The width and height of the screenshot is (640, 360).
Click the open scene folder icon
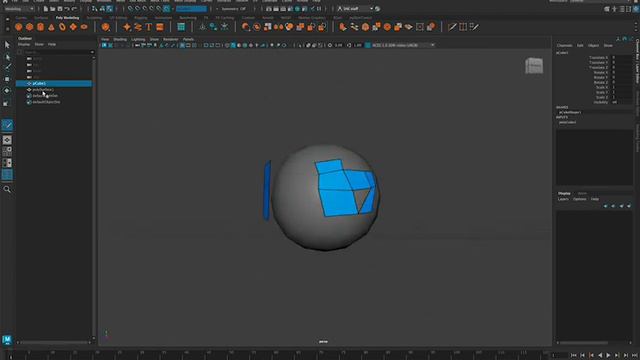coord(53,9)
